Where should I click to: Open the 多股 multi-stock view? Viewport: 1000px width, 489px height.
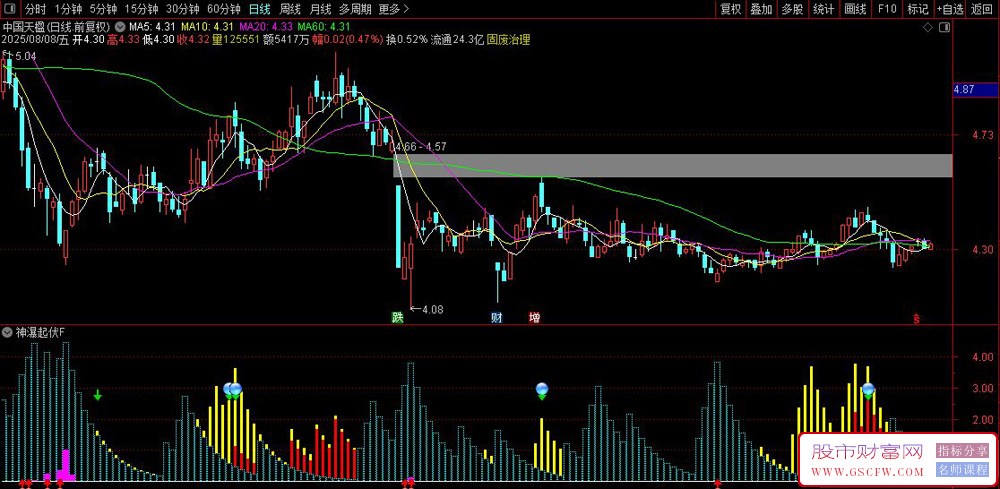792,9
